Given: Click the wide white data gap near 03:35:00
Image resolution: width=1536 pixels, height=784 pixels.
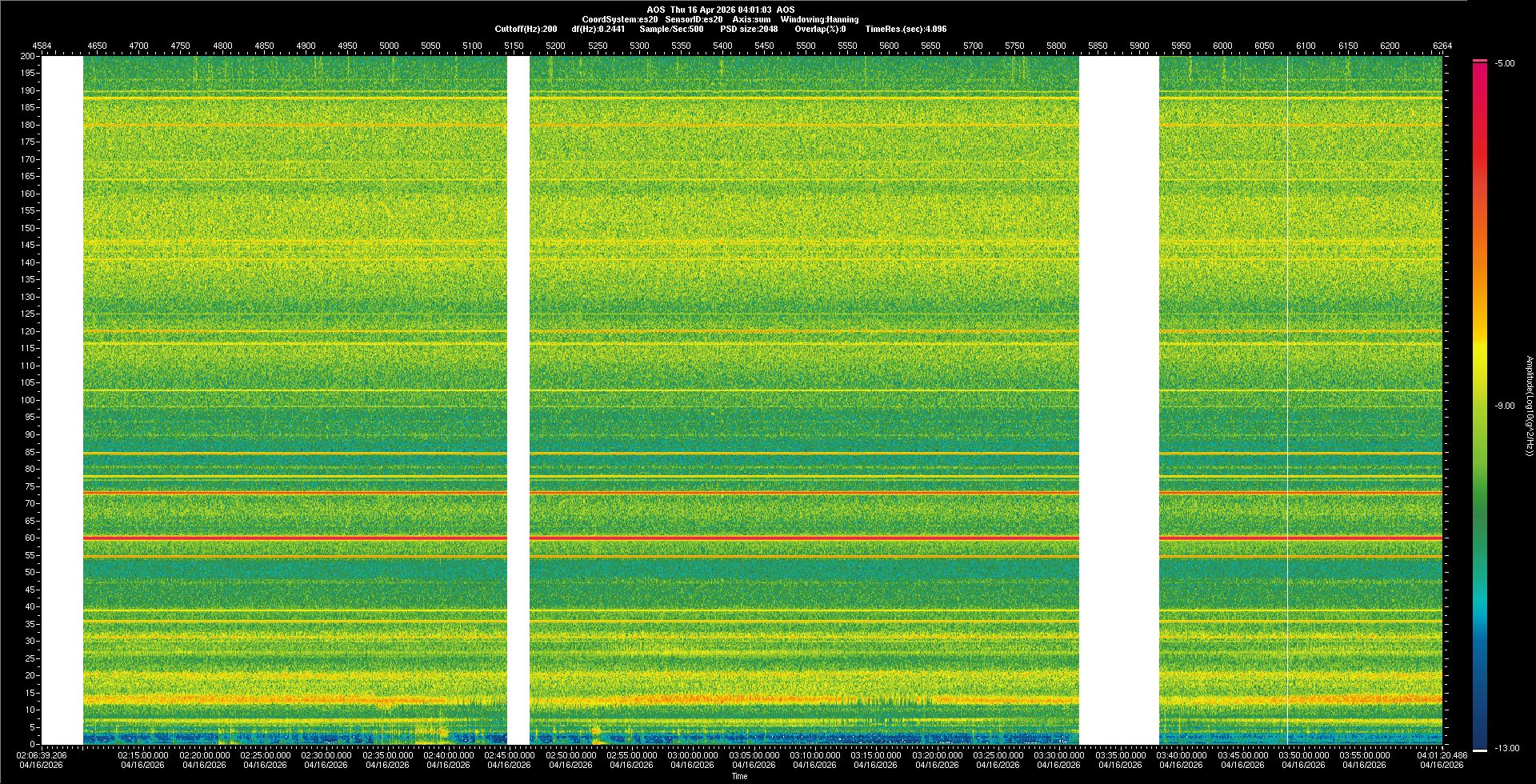Looking at the screenshot, I should (1119, 400).
